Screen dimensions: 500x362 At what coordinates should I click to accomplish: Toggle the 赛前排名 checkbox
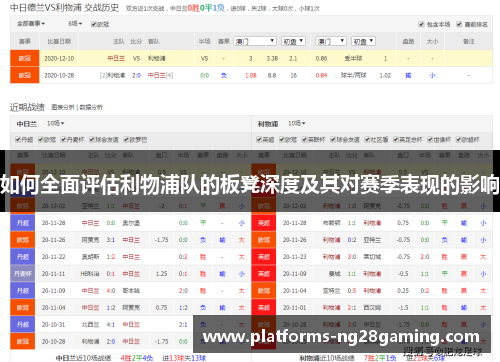pos(459,24)
